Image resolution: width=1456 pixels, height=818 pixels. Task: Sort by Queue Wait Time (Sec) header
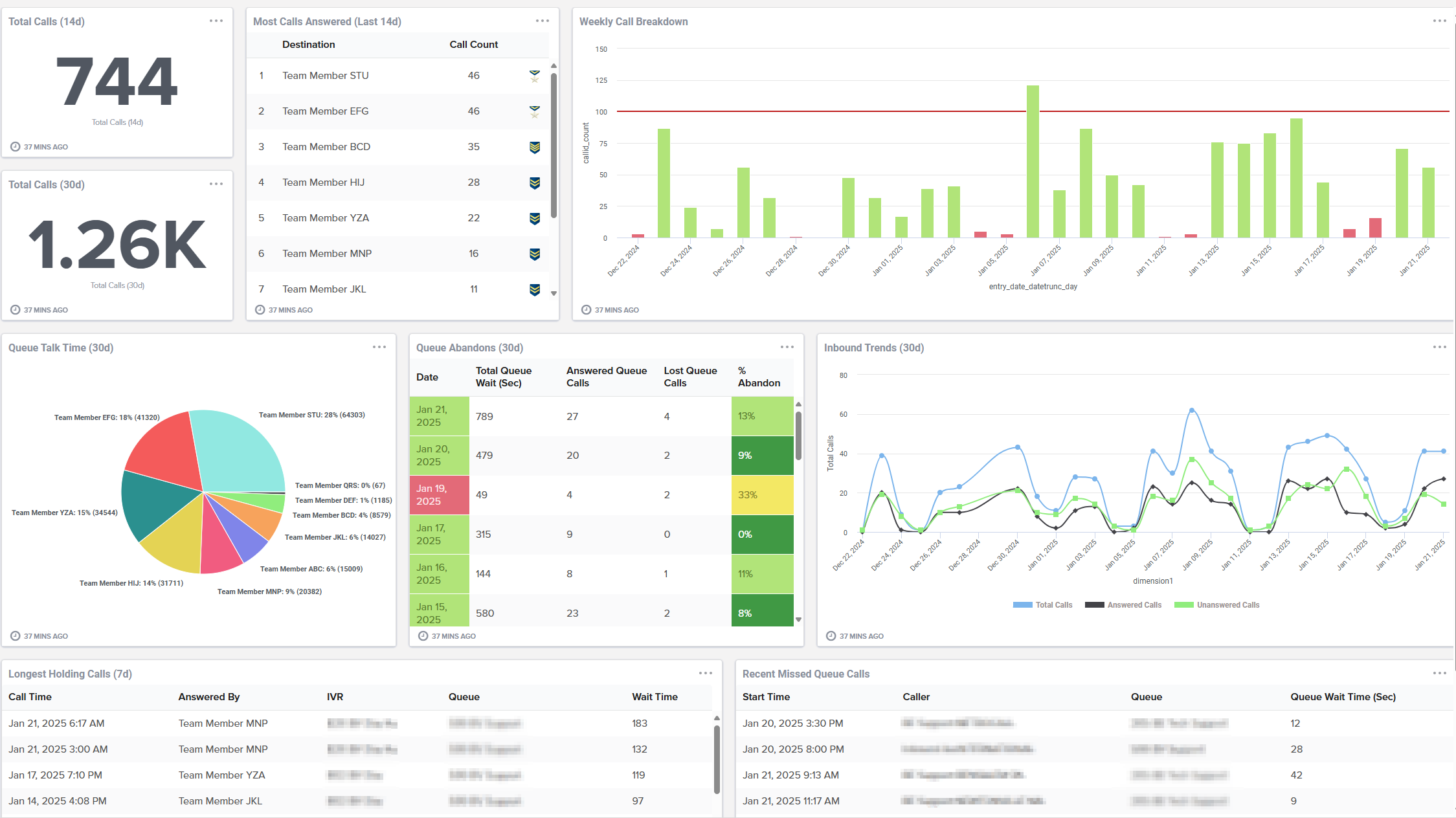(1343, 697)
